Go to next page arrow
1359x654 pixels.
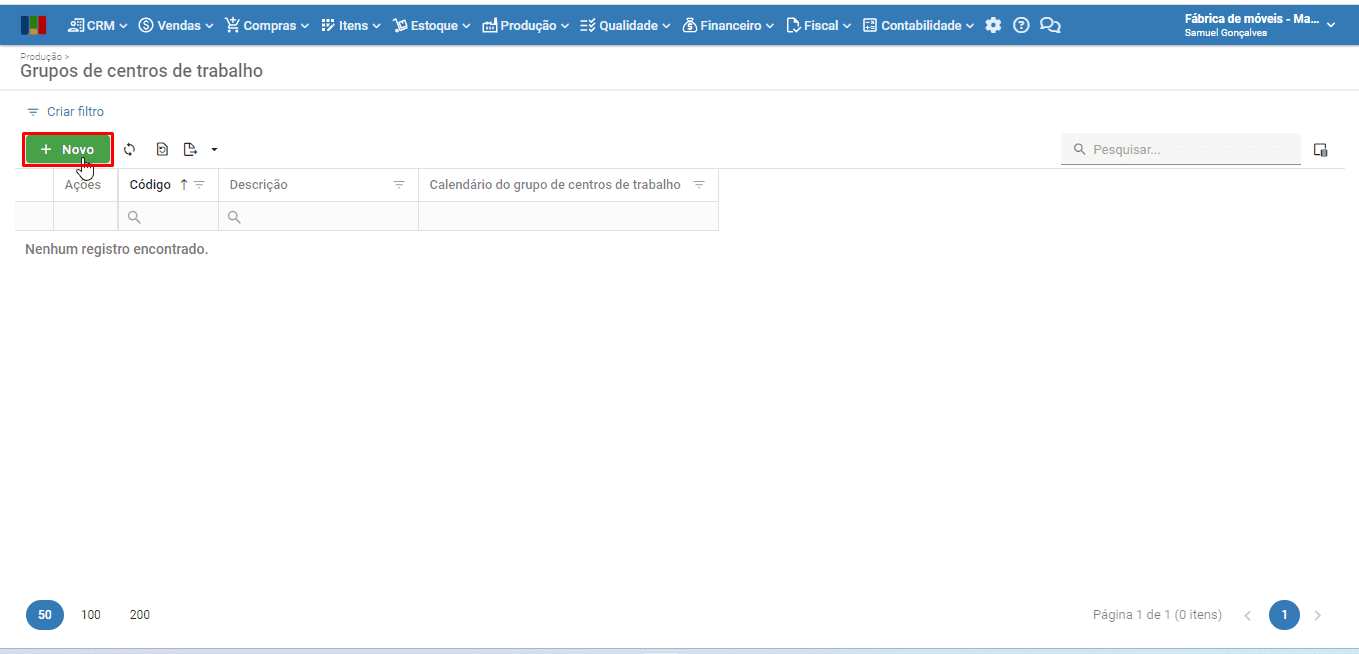pyautogui.click(x=1318, y=615)
